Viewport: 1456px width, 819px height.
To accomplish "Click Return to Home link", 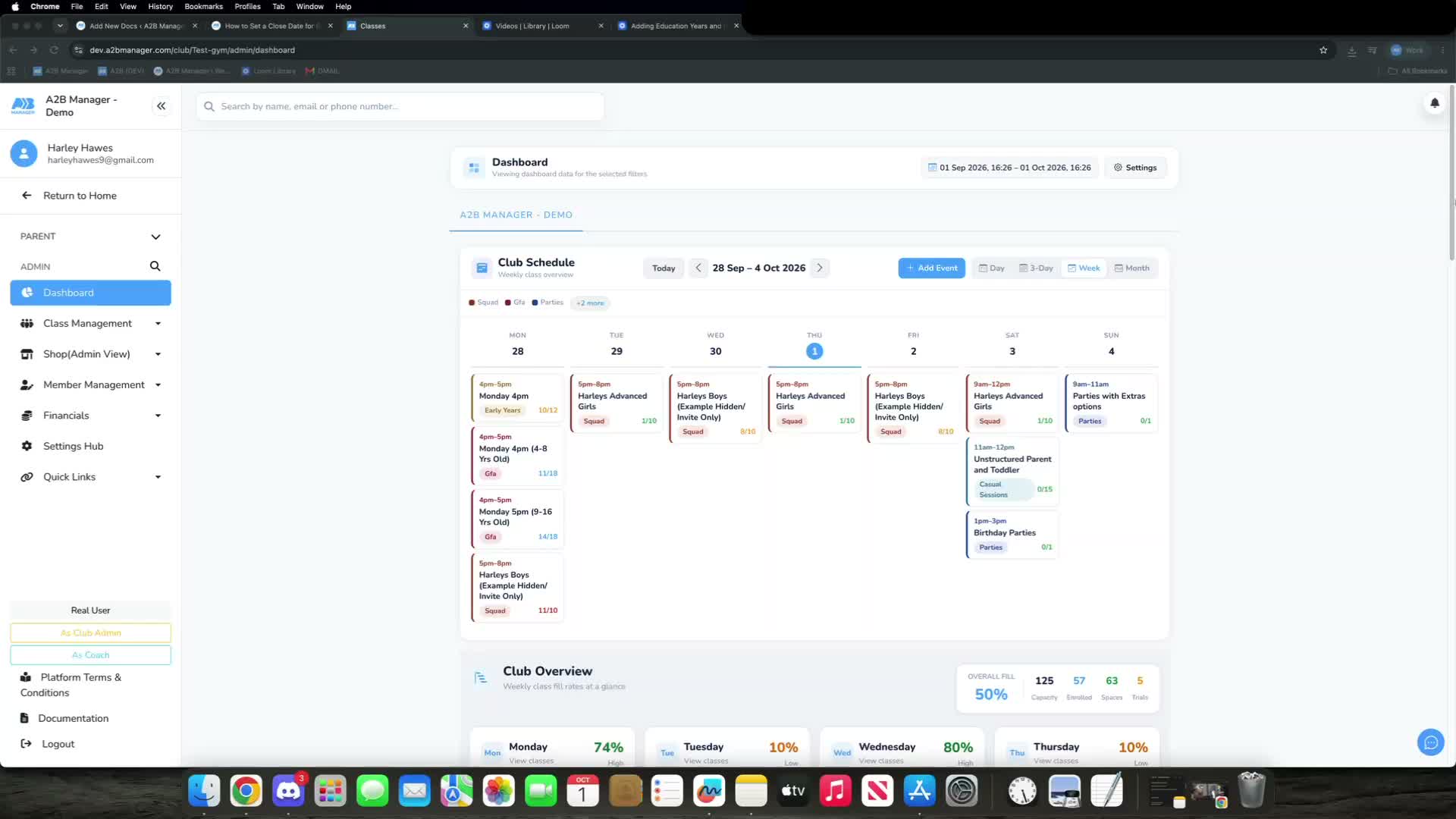I will 80,196.
